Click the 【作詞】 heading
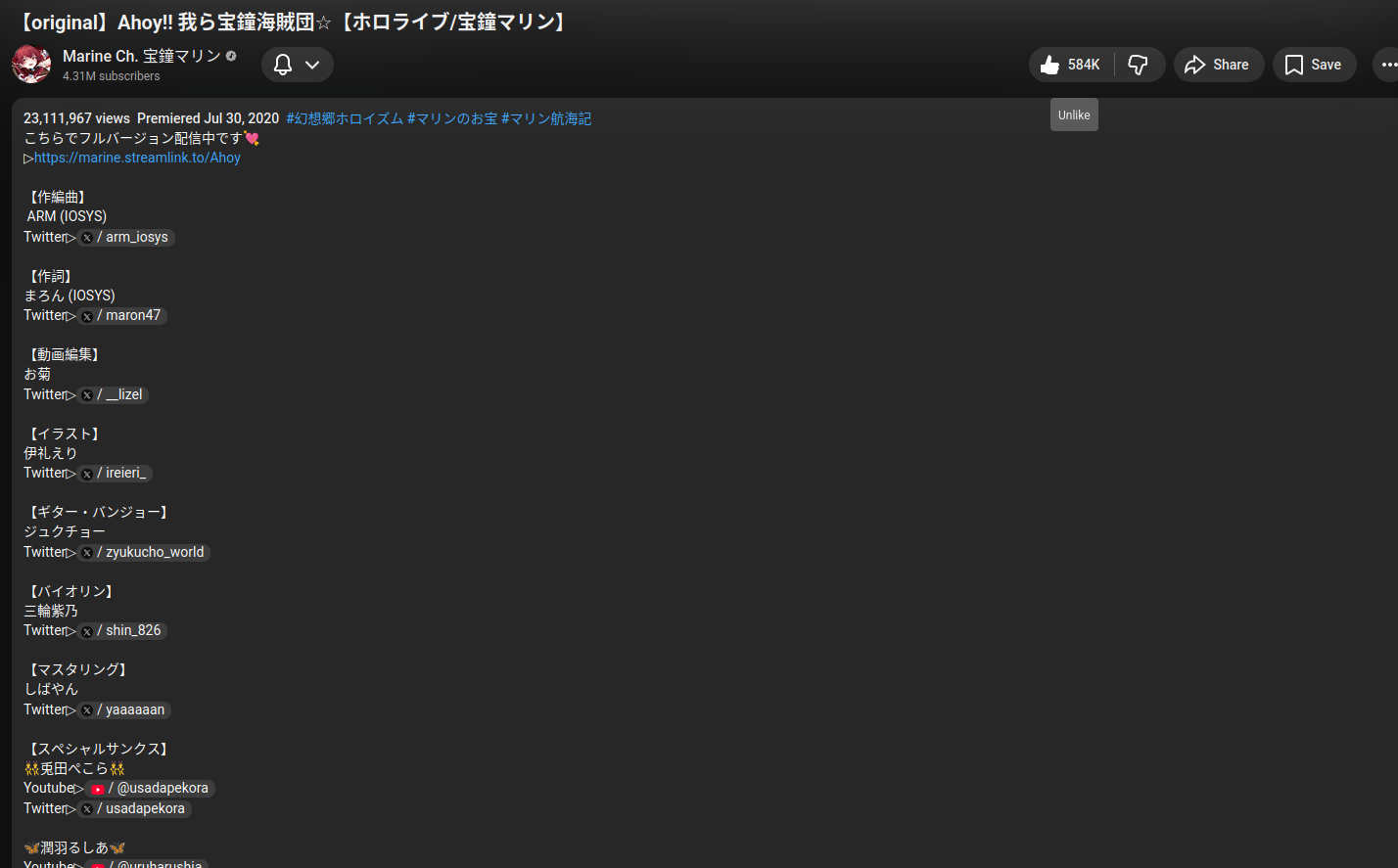This screenshot has height=868, width=1398. (x=50, y=276)
